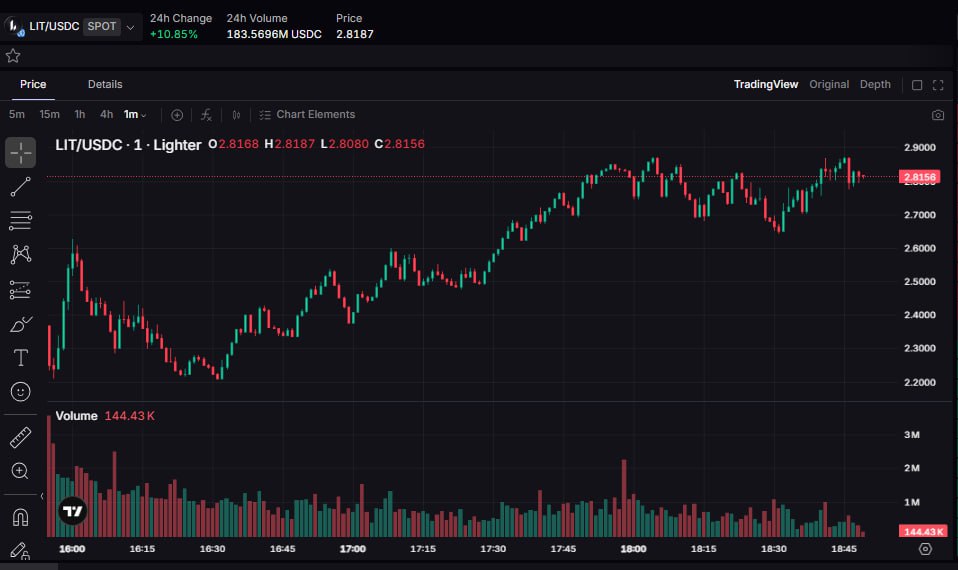
Task: Open the fx indicators menu
Action: click(x=206, y=115)
